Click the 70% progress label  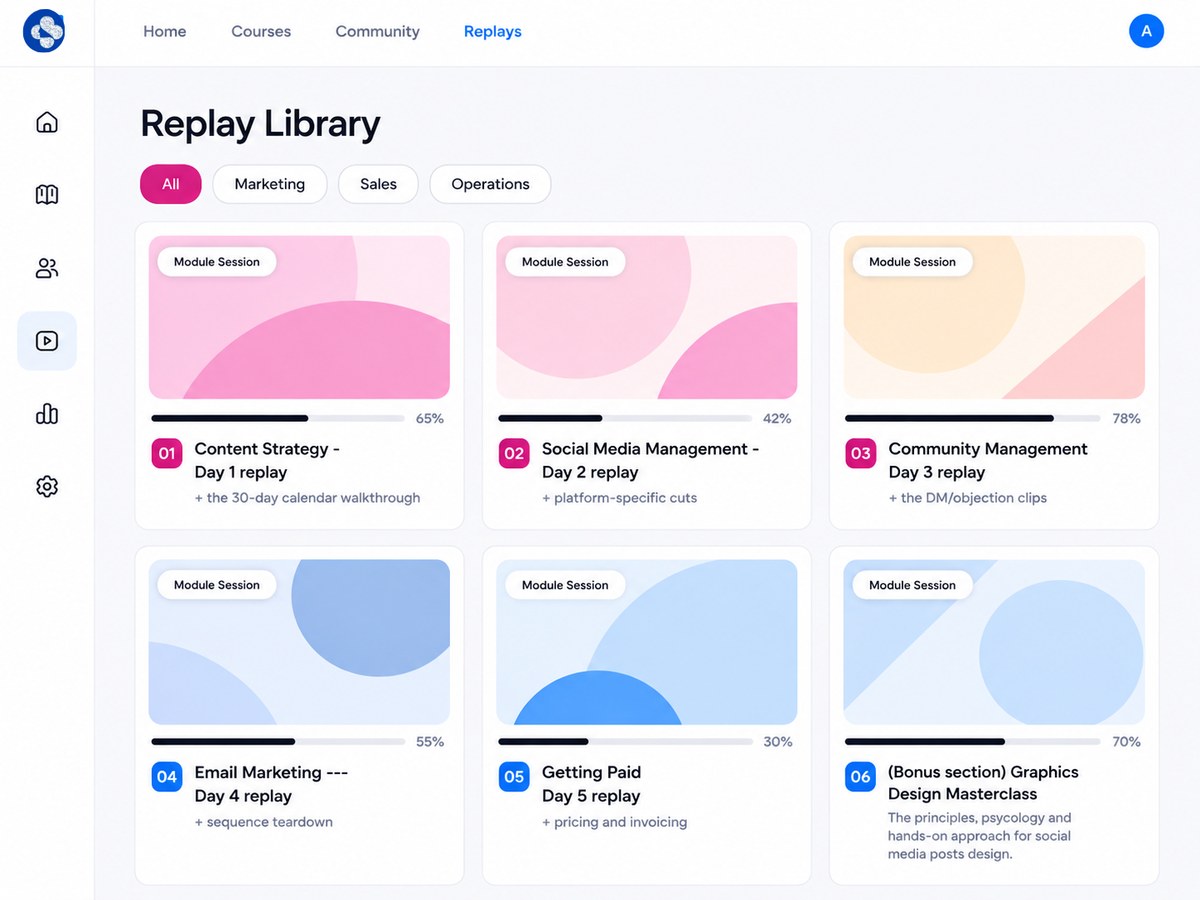pos(1126,742)
